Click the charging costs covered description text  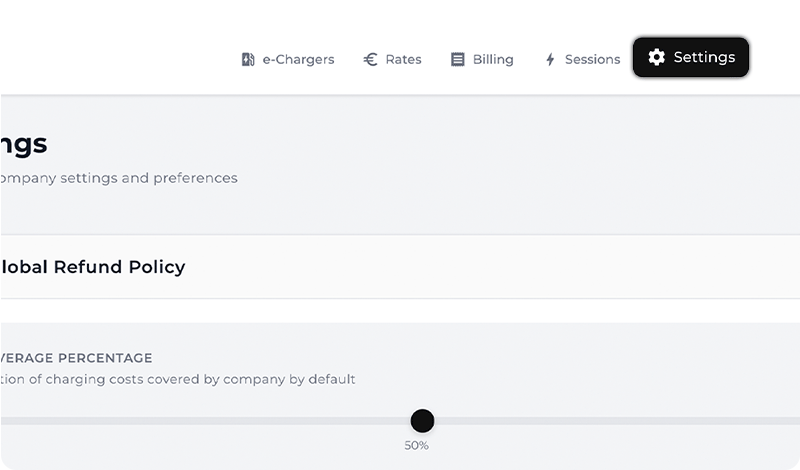pos(178,379)
